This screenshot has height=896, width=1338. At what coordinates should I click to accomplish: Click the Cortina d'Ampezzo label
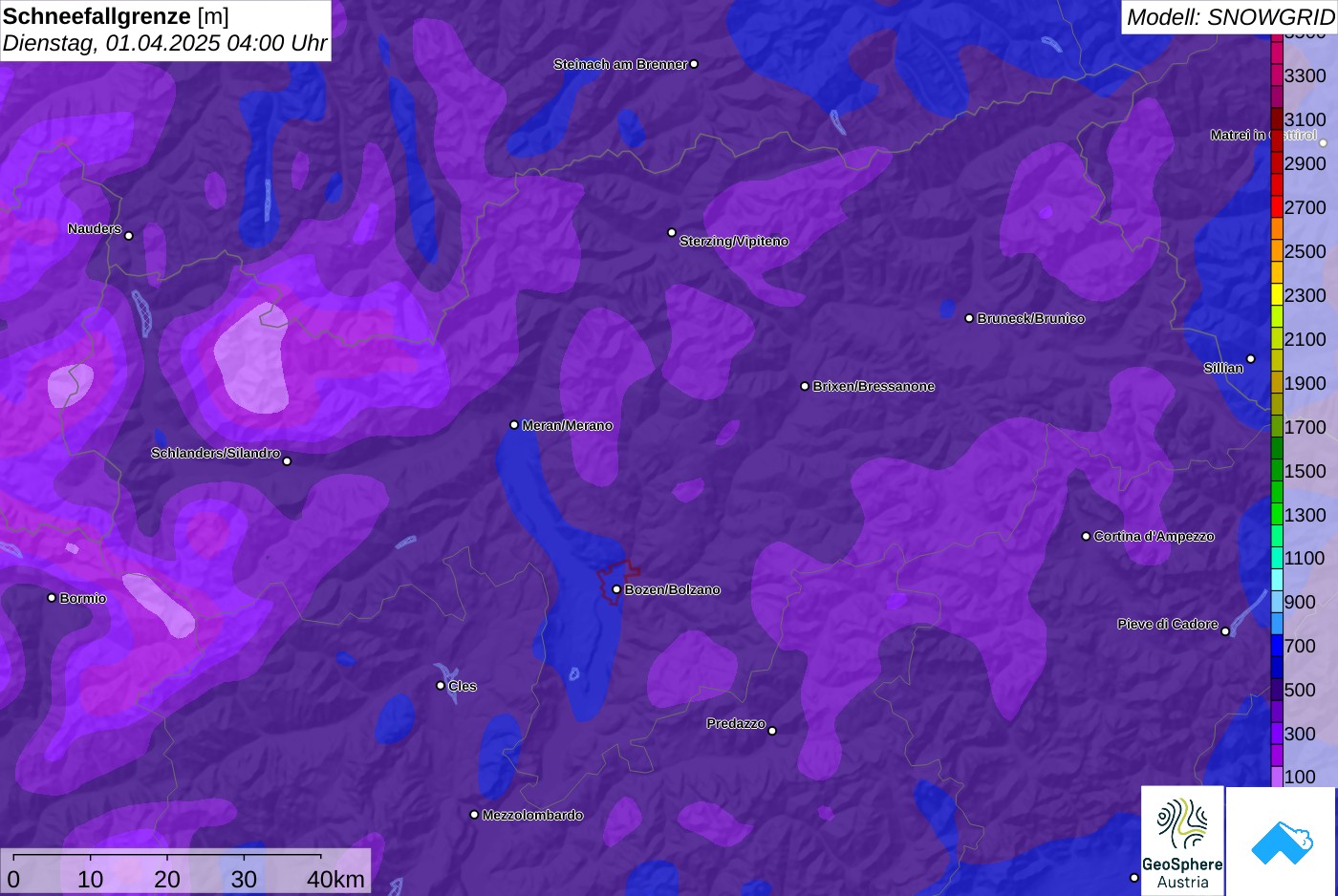point(1154,536)
